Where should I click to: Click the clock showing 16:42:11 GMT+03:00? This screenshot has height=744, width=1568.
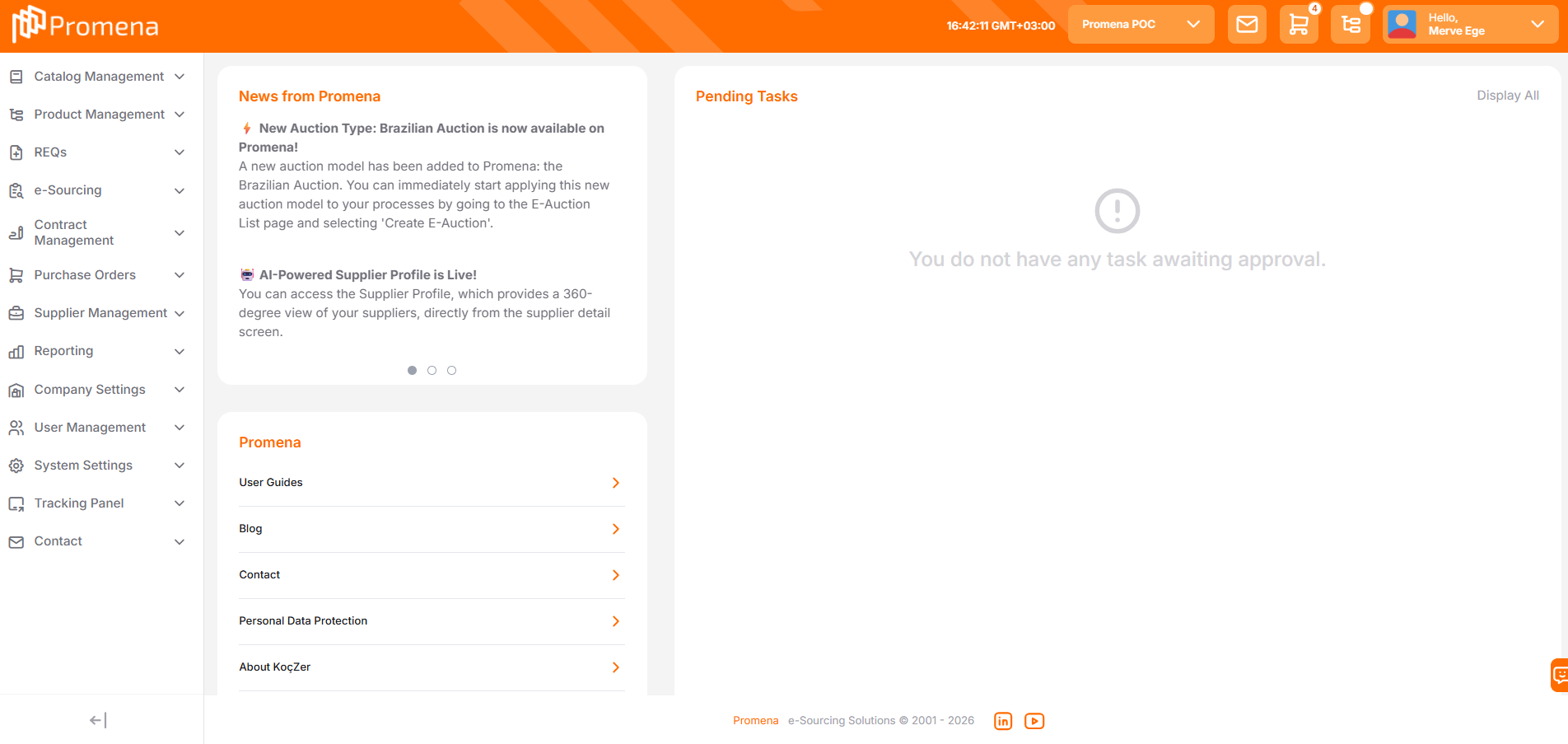click(x=1001, y=26)
